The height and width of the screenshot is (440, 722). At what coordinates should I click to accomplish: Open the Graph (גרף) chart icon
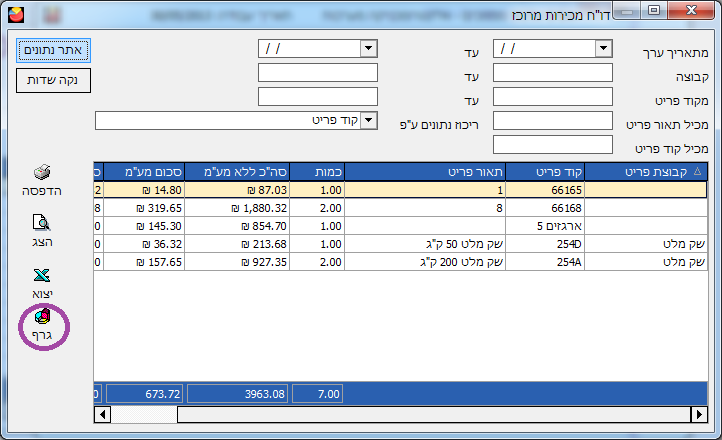click(x=42, y=317)
